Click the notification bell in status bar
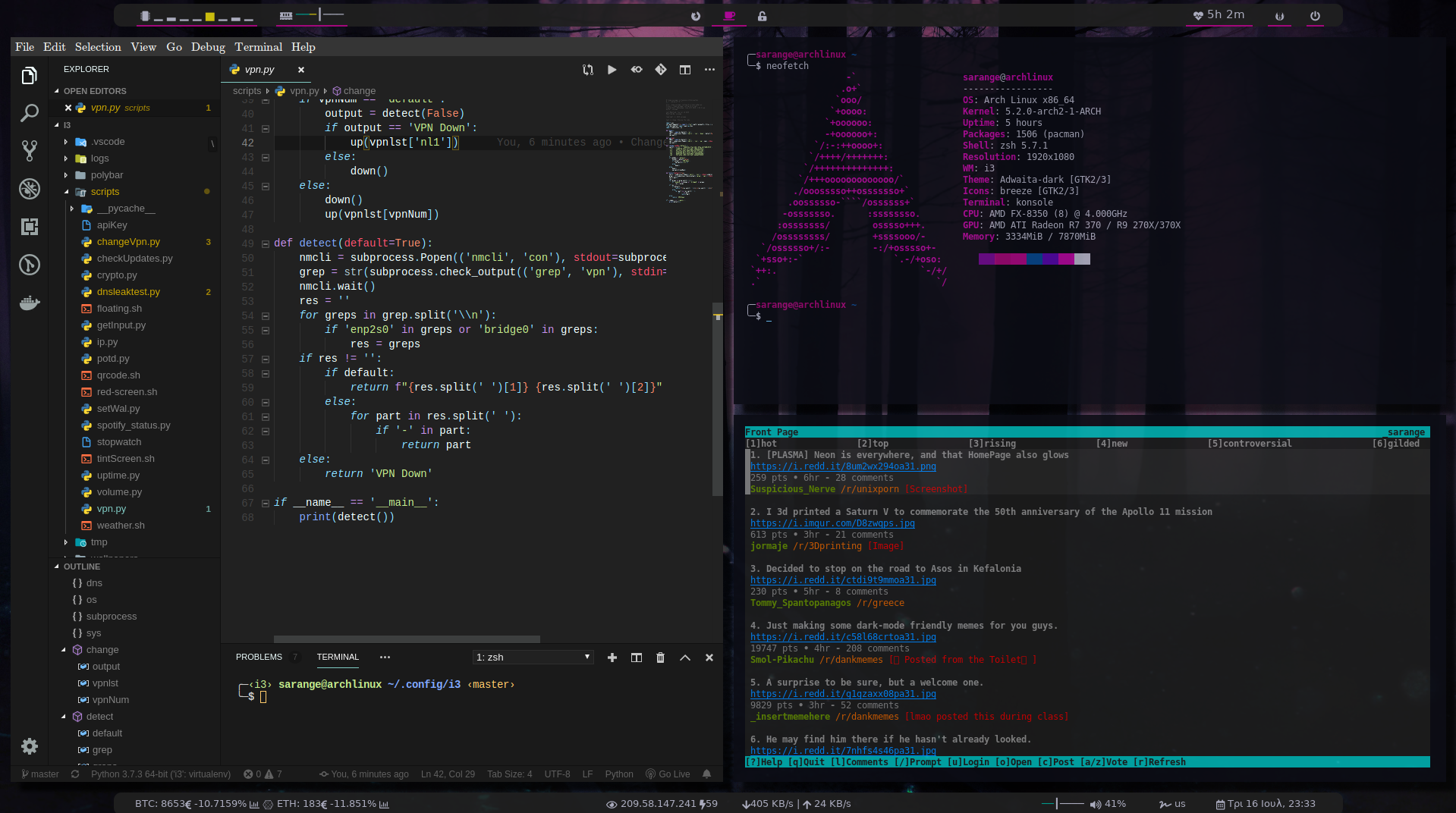This screenshot has height=813, width=1456. pos(706,774)
